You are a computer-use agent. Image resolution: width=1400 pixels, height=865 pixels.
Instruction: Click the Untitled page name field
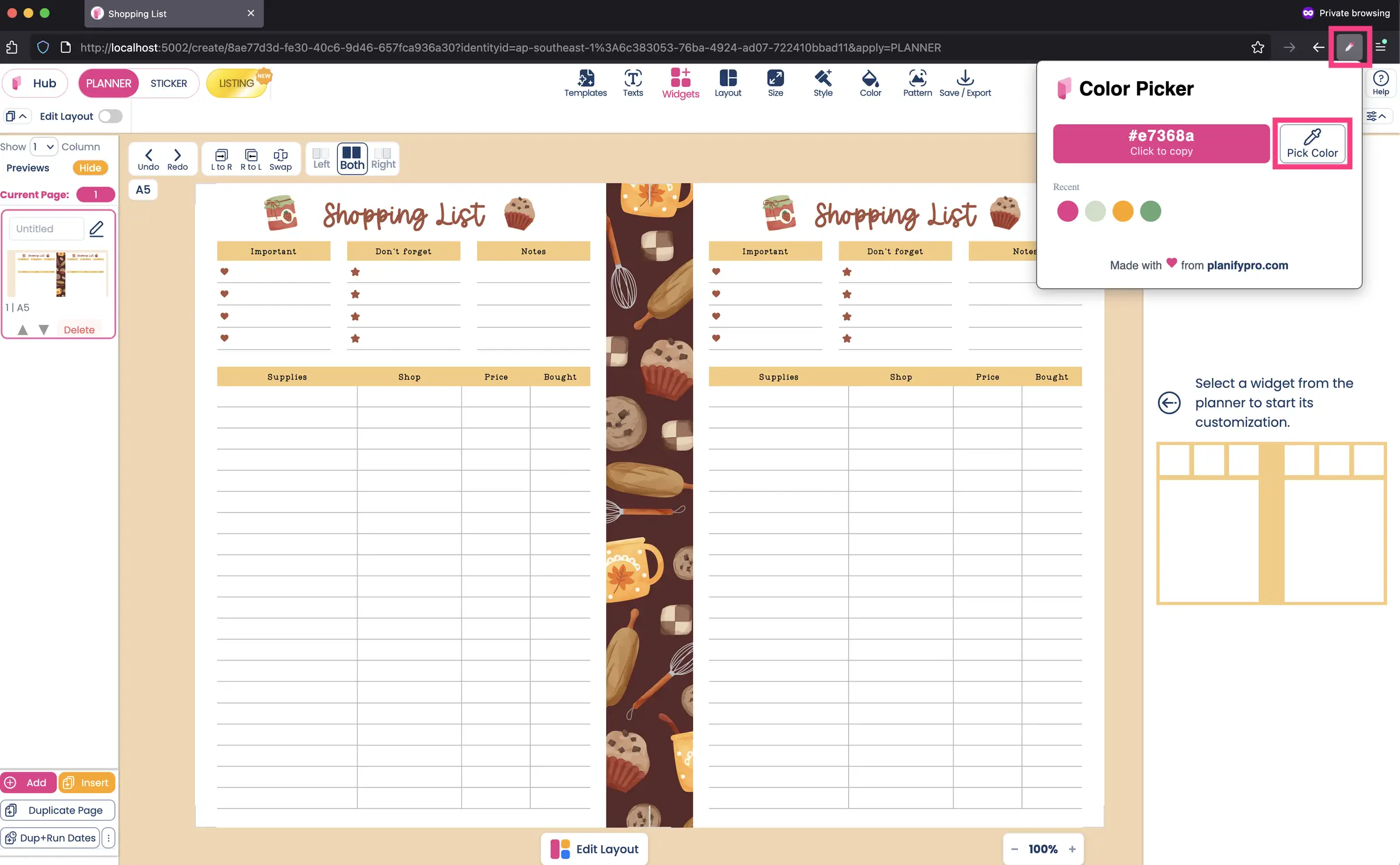pyautogui.click(x=45, y=228)
